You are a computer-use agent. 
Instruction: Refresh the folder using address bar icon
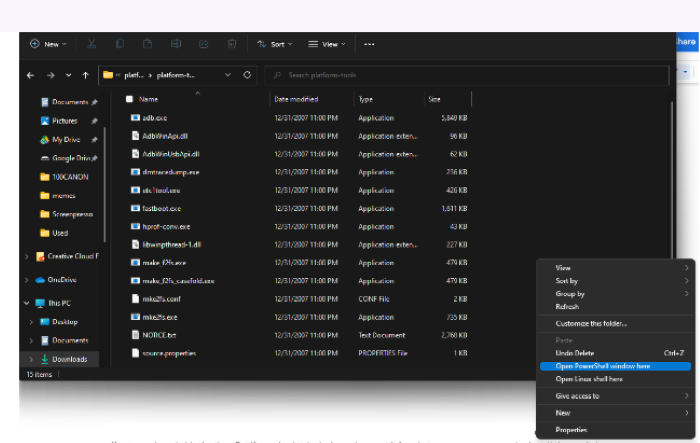[x=248, y=75]
